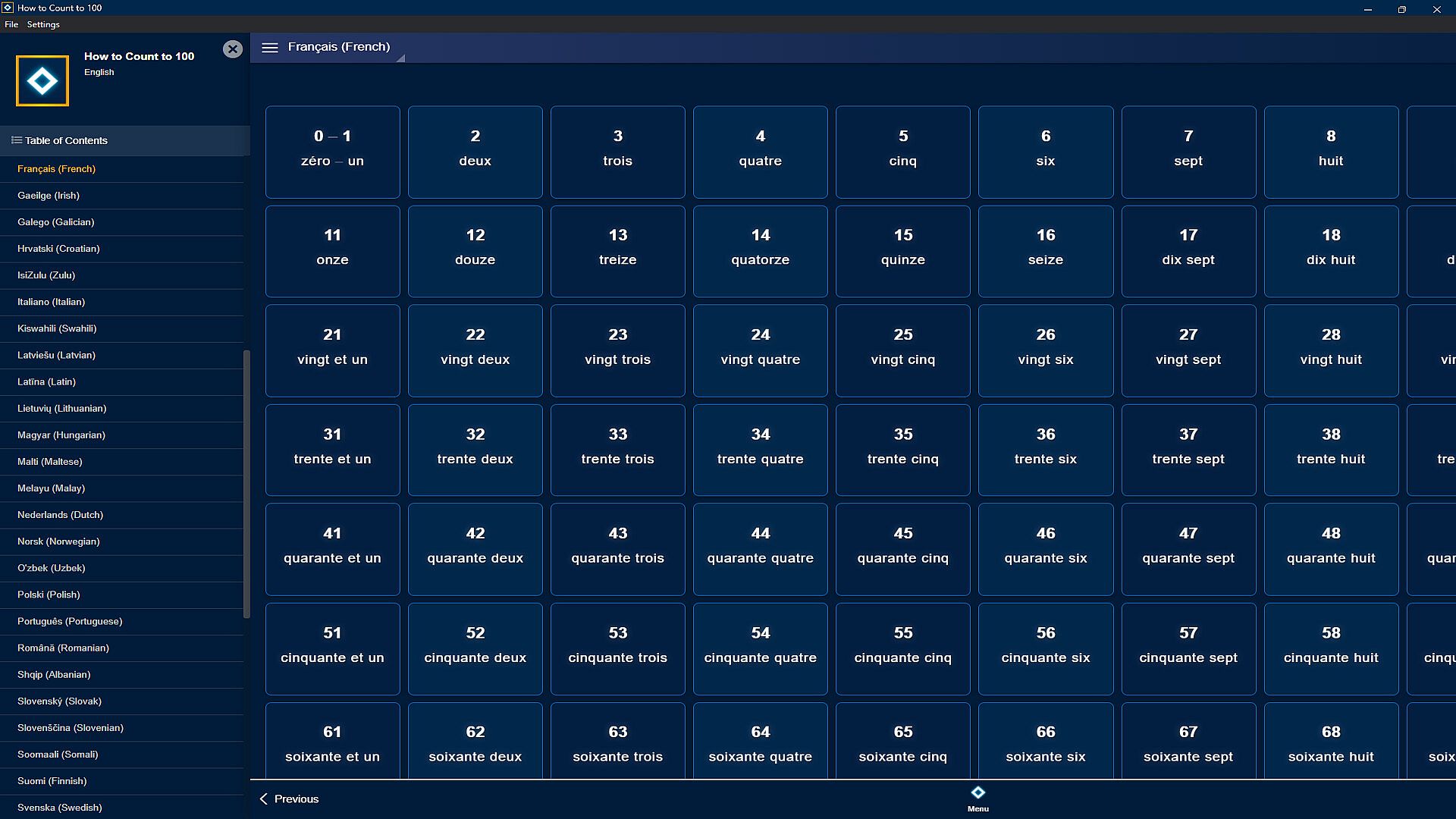Open the File menu
Screen dimensions: 1456x819
pyautogui.click(x=11, y=24)
